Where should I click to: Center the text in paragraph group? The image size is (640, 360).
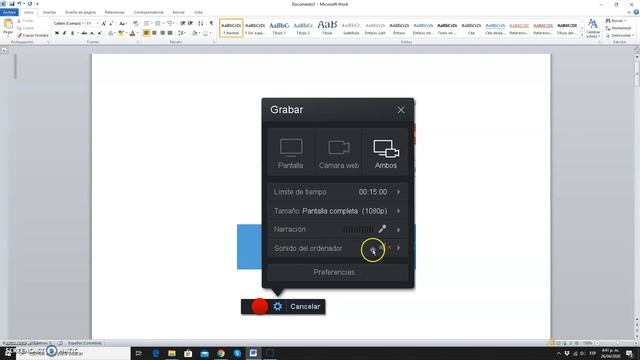click(x=154, y=33)
